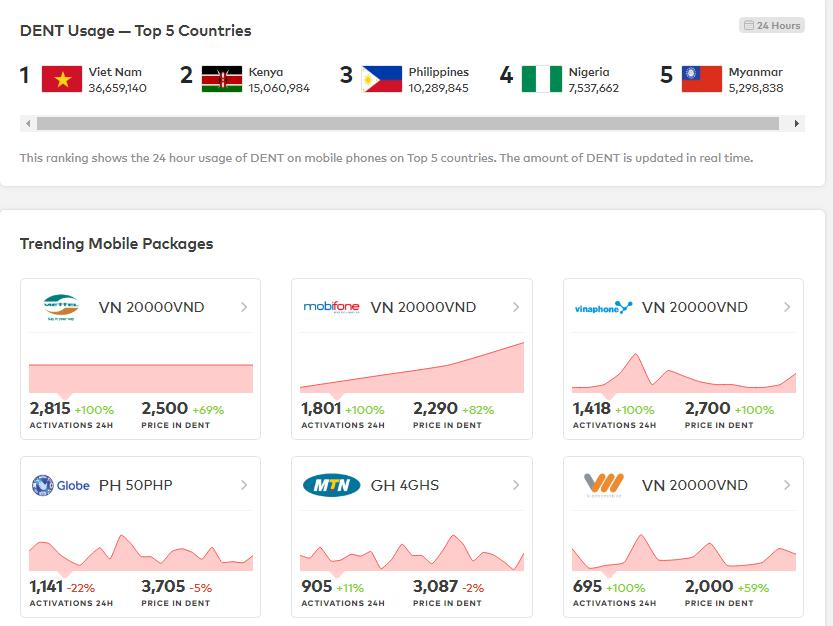
Task: Click the Globe carrier logo
Action: (x=60, y=485)
